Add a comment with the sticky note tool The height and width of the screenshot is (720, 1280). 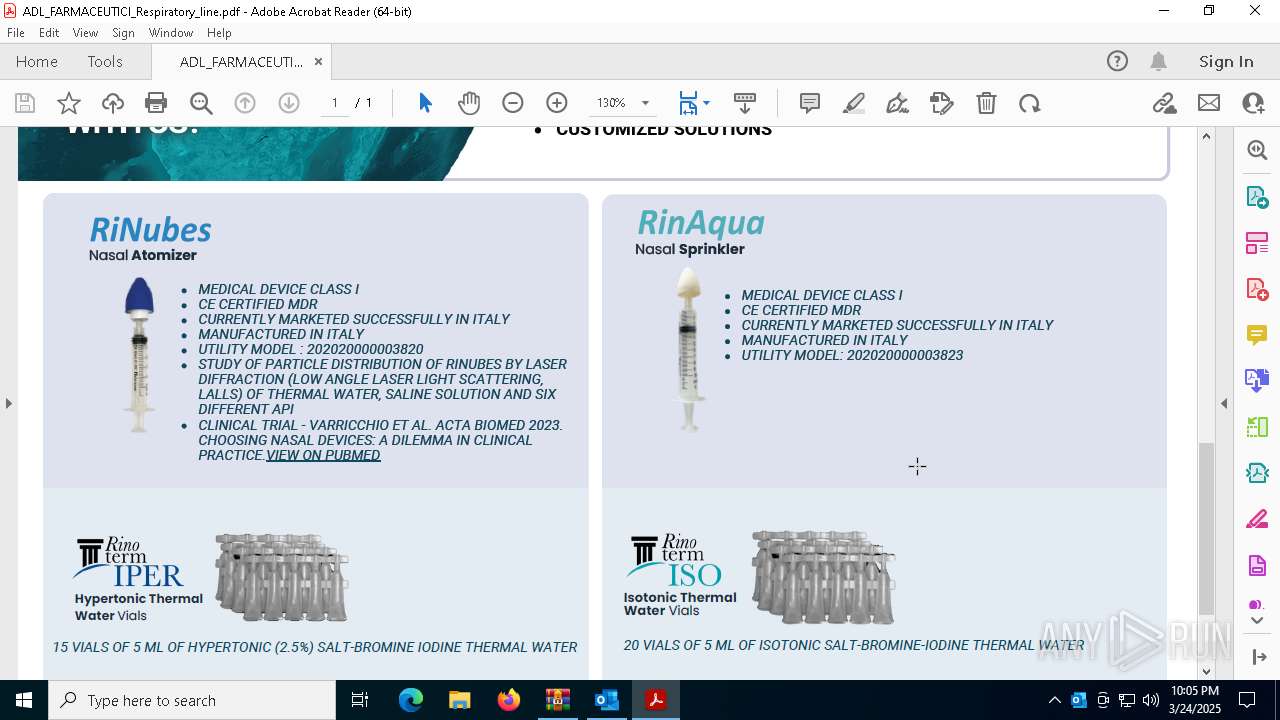point(810,103)
